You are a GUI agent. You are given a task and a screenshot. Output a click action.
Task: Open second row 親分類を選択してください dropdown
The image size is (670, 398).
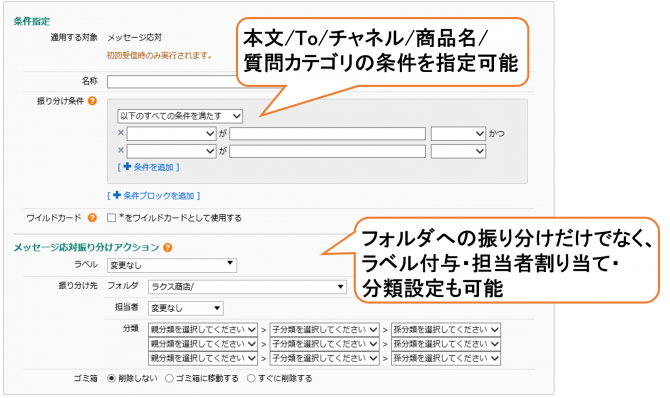[203, 344]
